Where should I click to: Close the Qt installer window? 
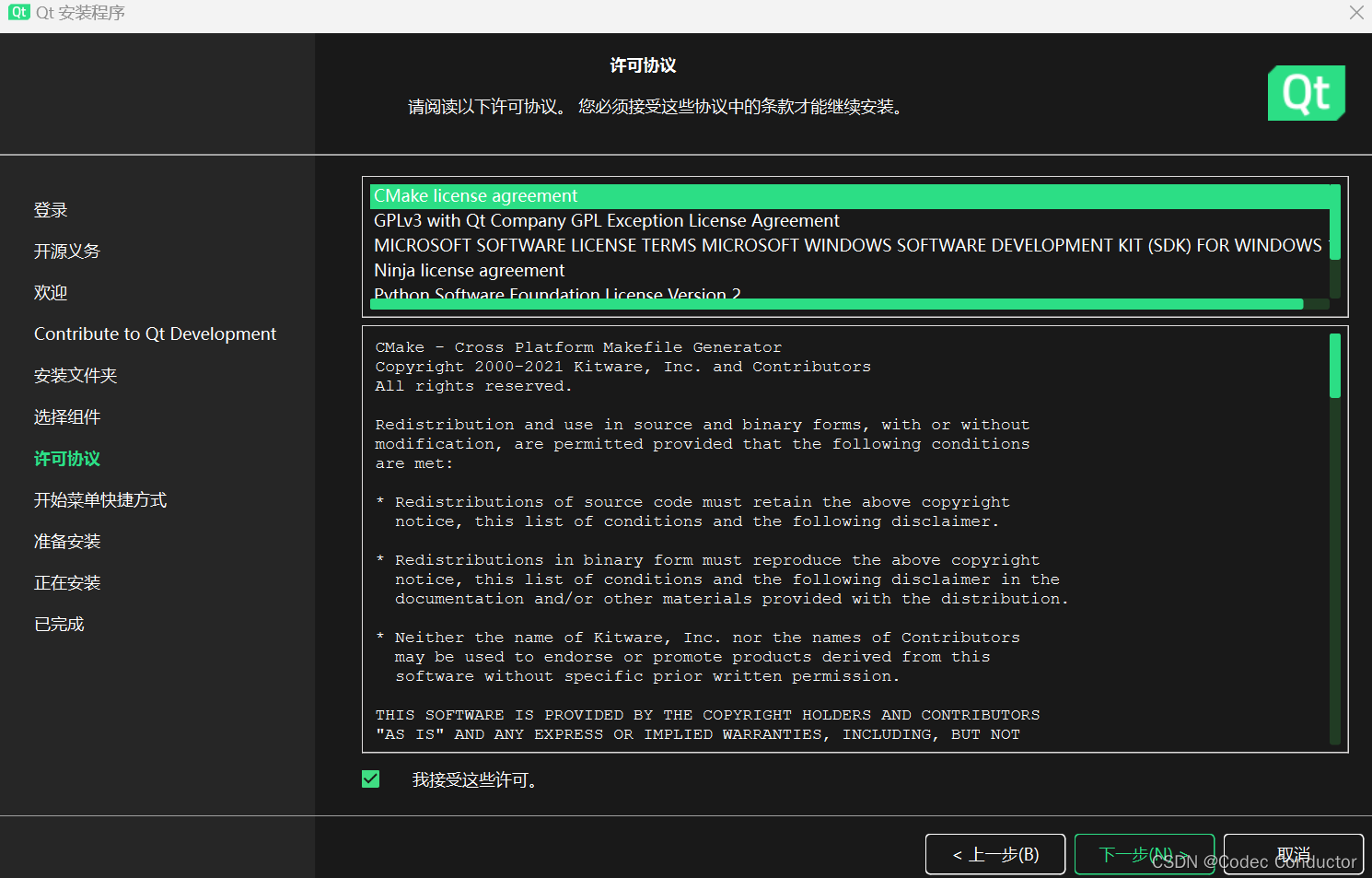point(1356,13)
